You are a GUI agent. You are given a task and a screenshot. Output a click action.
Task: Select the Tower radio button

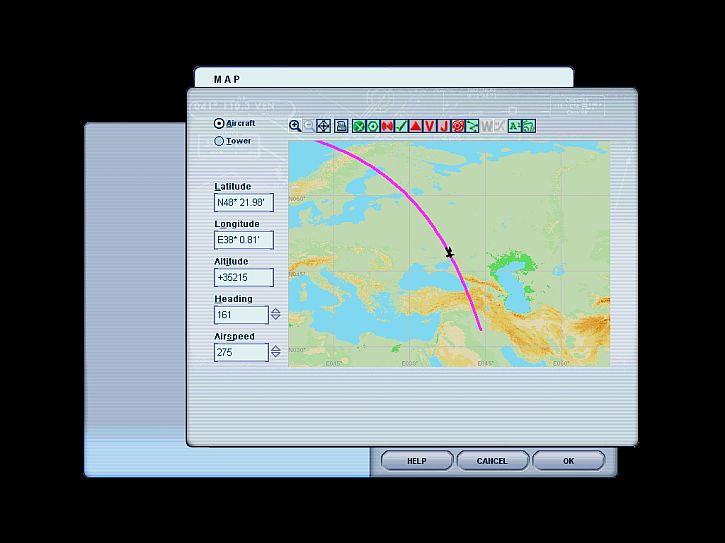pyautogui.click(x=219, y=141)
